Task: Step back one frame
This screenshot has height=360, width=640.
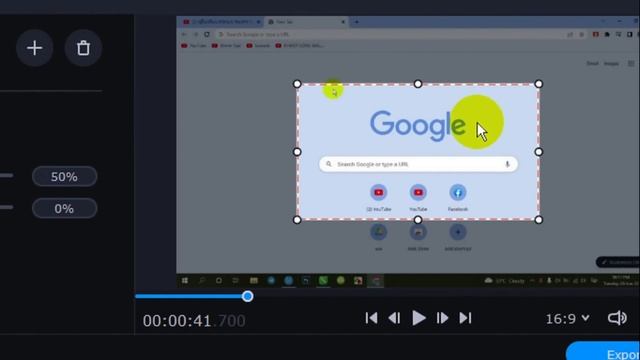Action: click(x=394, y=318)
